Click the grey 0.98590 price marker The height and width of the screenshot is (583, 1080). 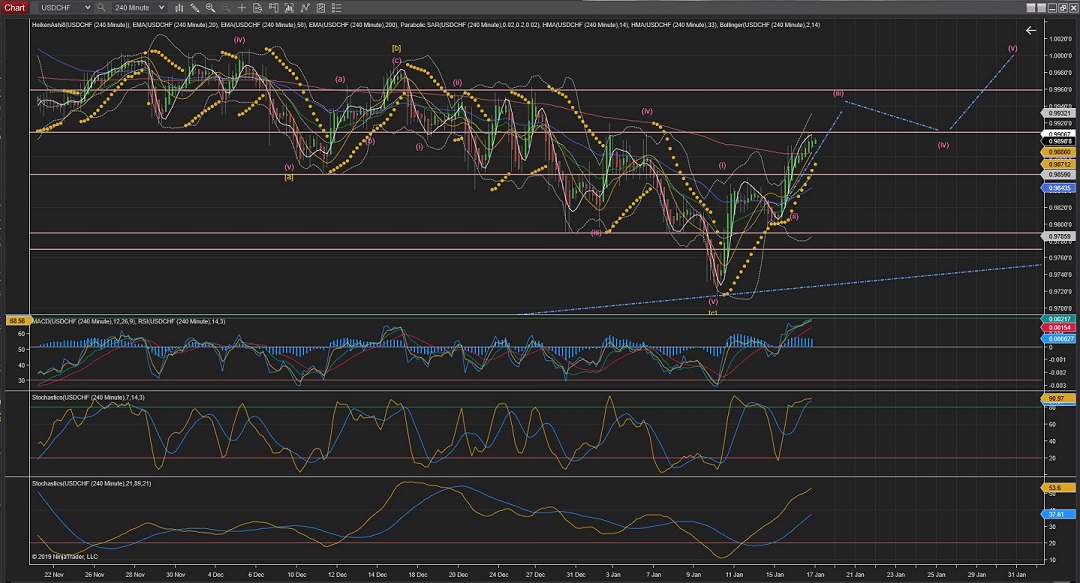point(1059,175)
